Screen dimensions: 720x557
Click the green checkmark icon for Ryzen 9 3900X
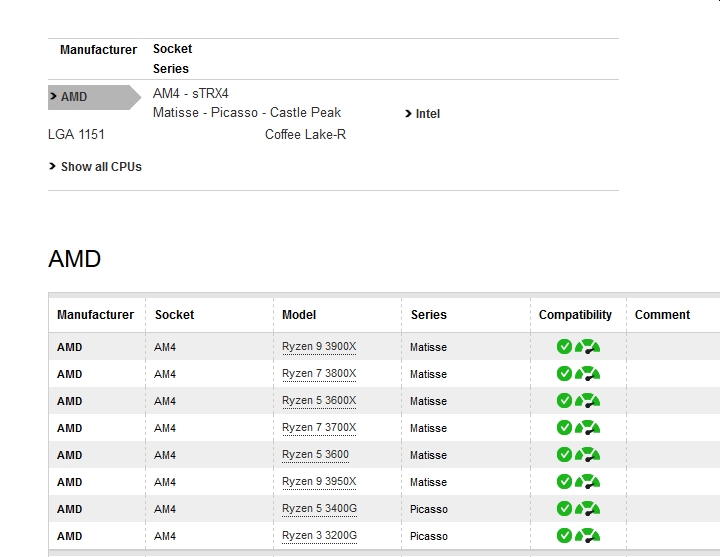click(x=564, y=347)
